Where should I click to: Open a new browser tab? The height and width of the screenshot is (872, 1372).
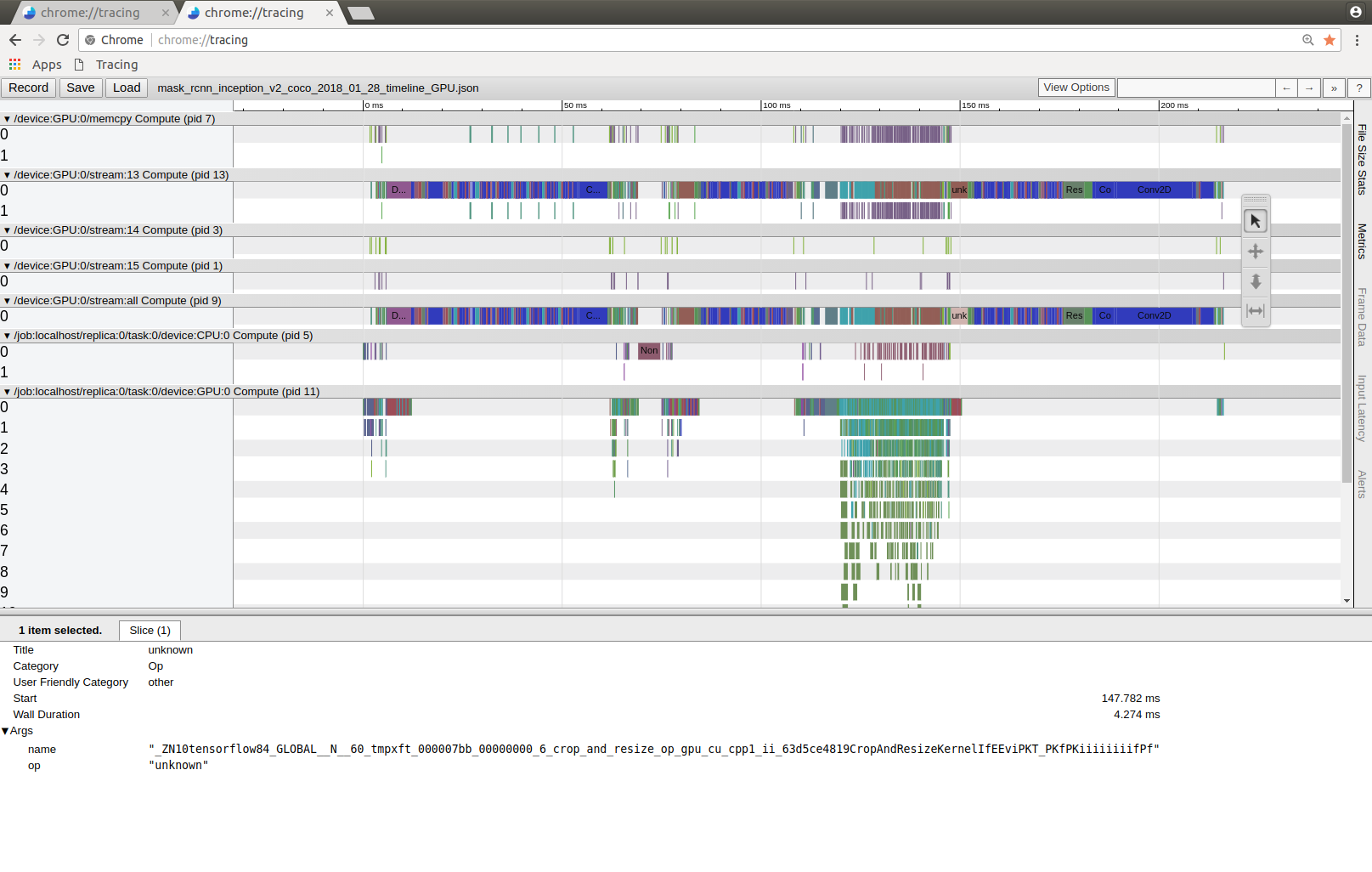(360, 13)
